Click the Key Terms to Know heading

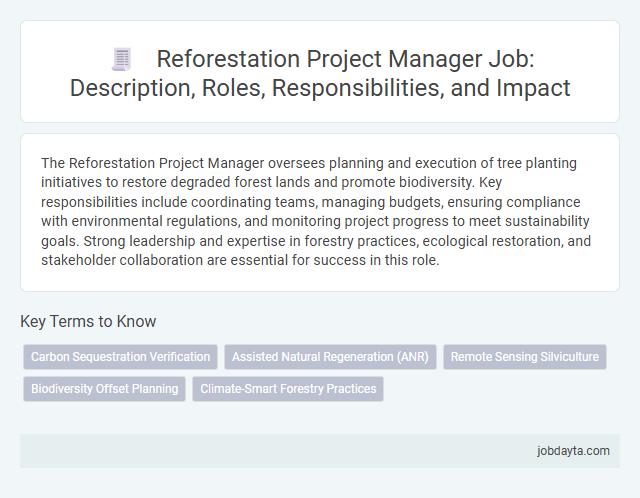tap(88, 321)
